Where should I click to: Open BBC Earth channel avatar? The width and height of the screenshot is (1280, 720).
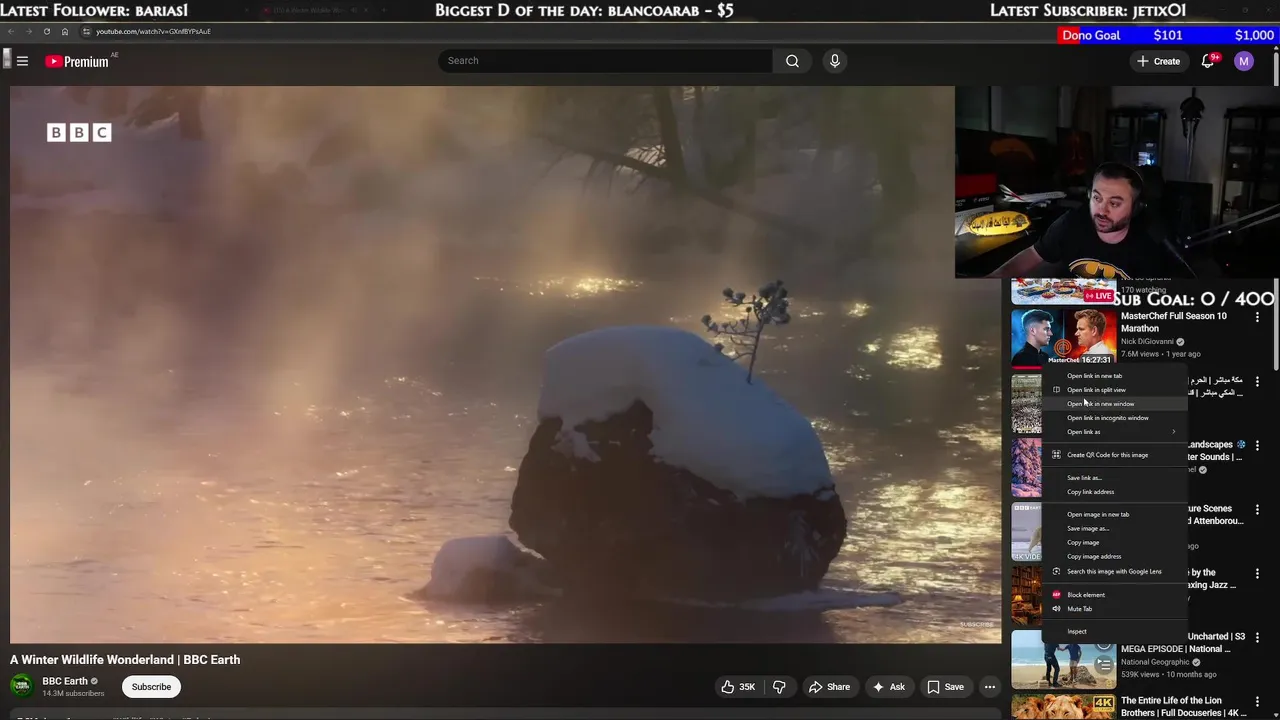point(21,686)
